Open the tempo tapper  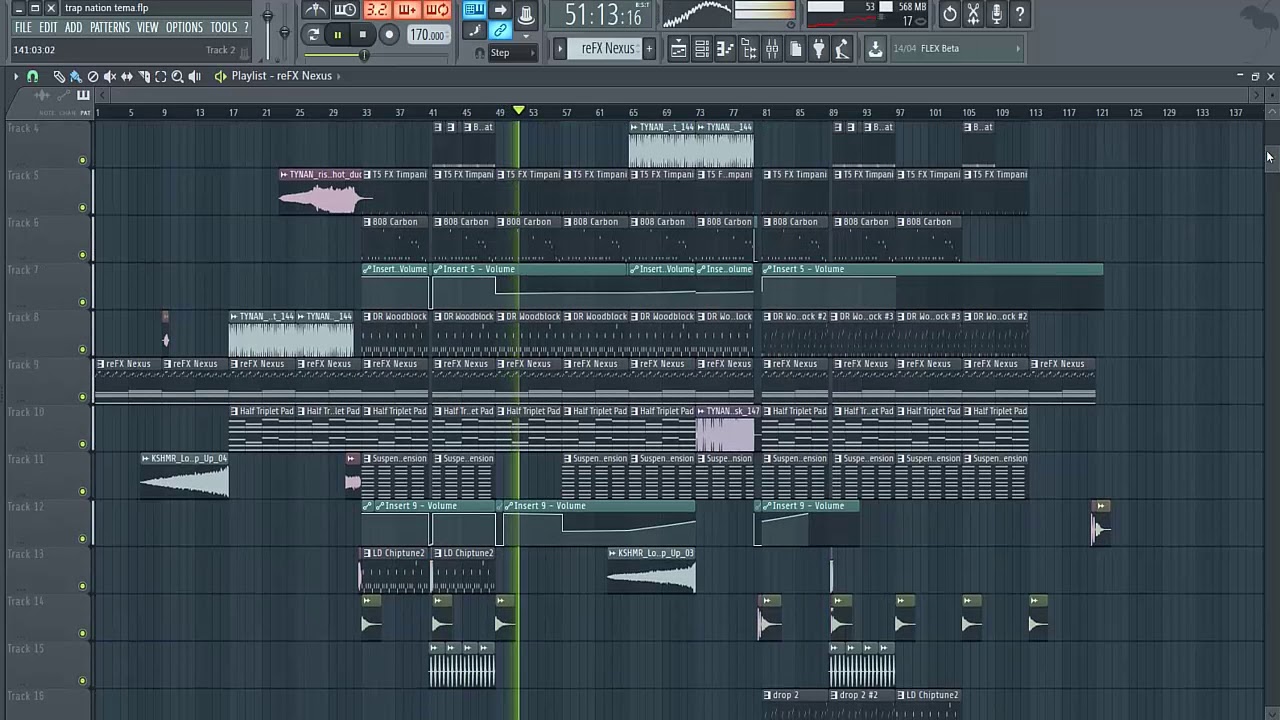click(842, 49)
